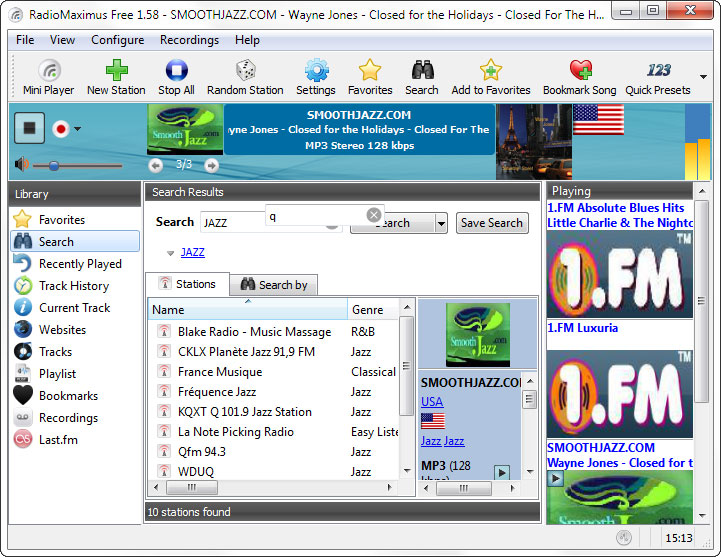
Task: Open the Help menu
Action: pos(247,40)
